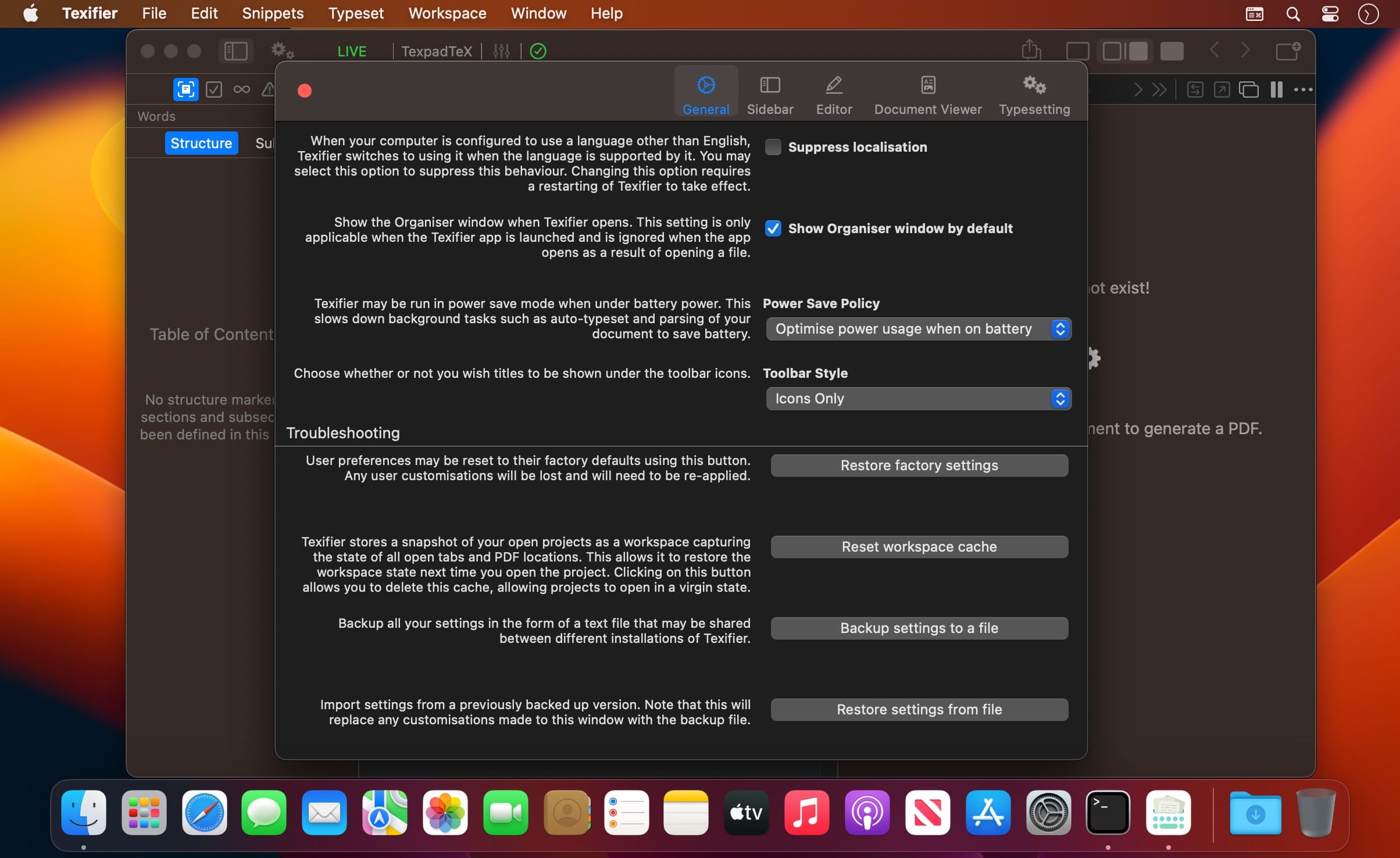Open the Help menu

pos(606,13)
